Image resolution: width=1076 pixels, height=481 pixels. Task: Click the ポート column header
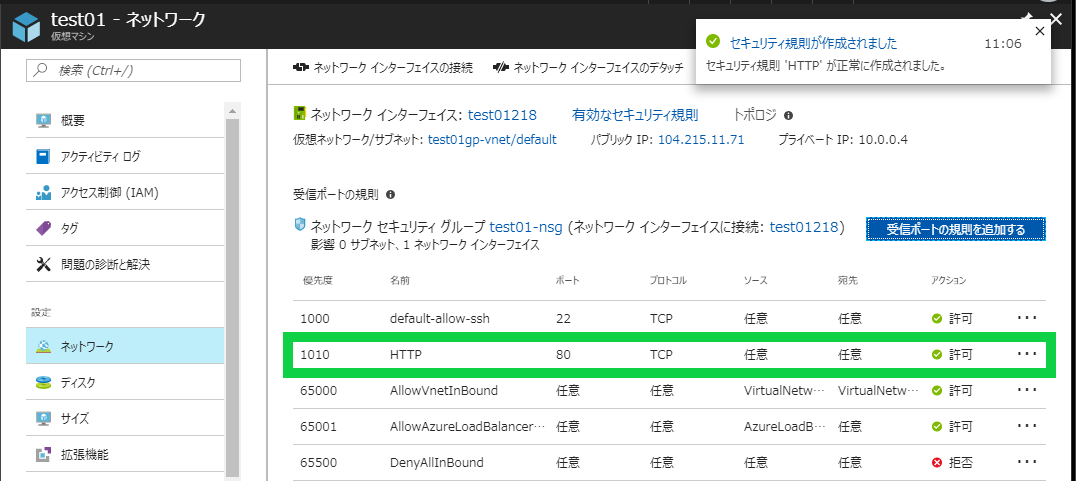click(x=568, y=280)
